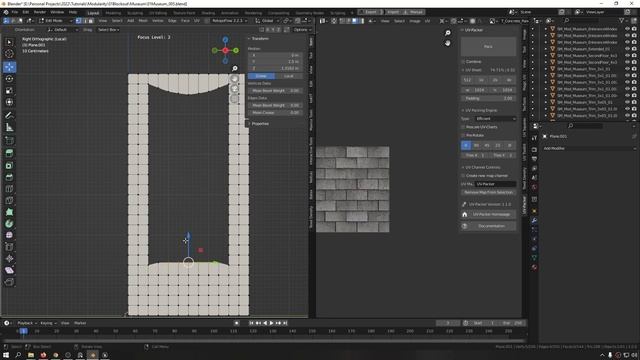This screenshot has width=640, height=360.
Task: Open the Select Box drag dropdown
Action: (x=109, y=30)
